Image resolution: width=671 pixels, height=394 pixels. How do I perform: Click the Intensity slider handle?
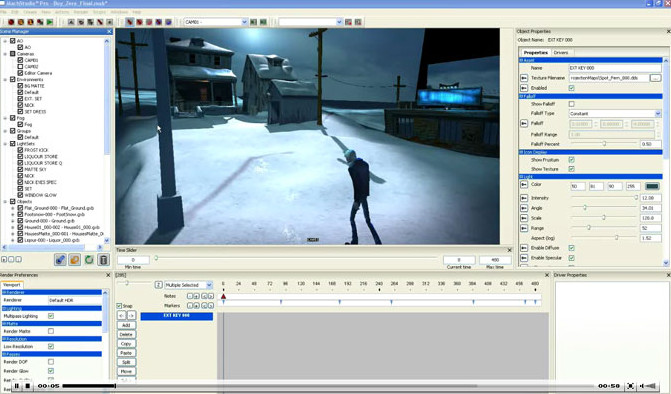(x=636, y=198)
